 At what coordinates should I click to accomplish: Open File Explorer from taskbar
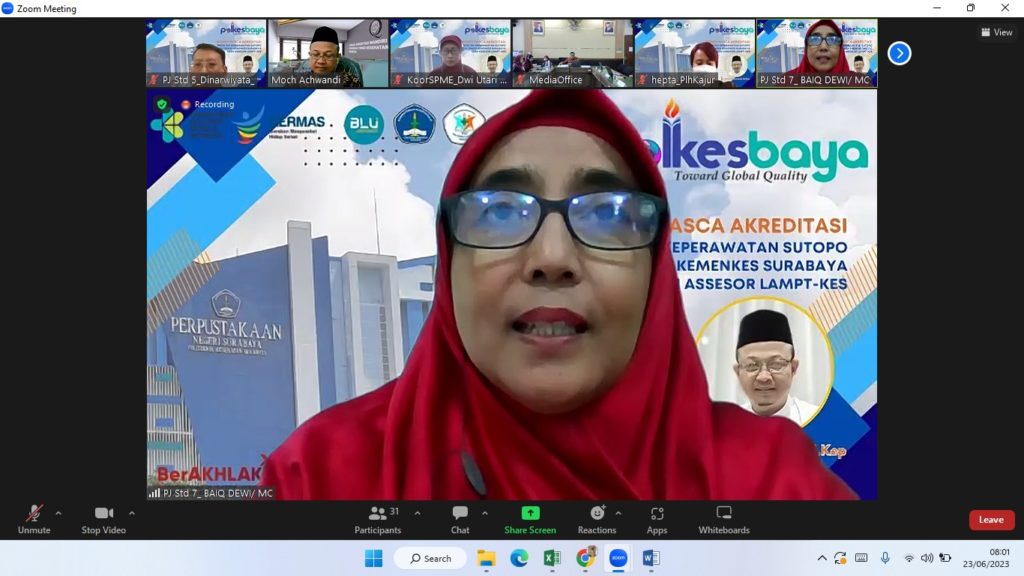tap(487, 558)
